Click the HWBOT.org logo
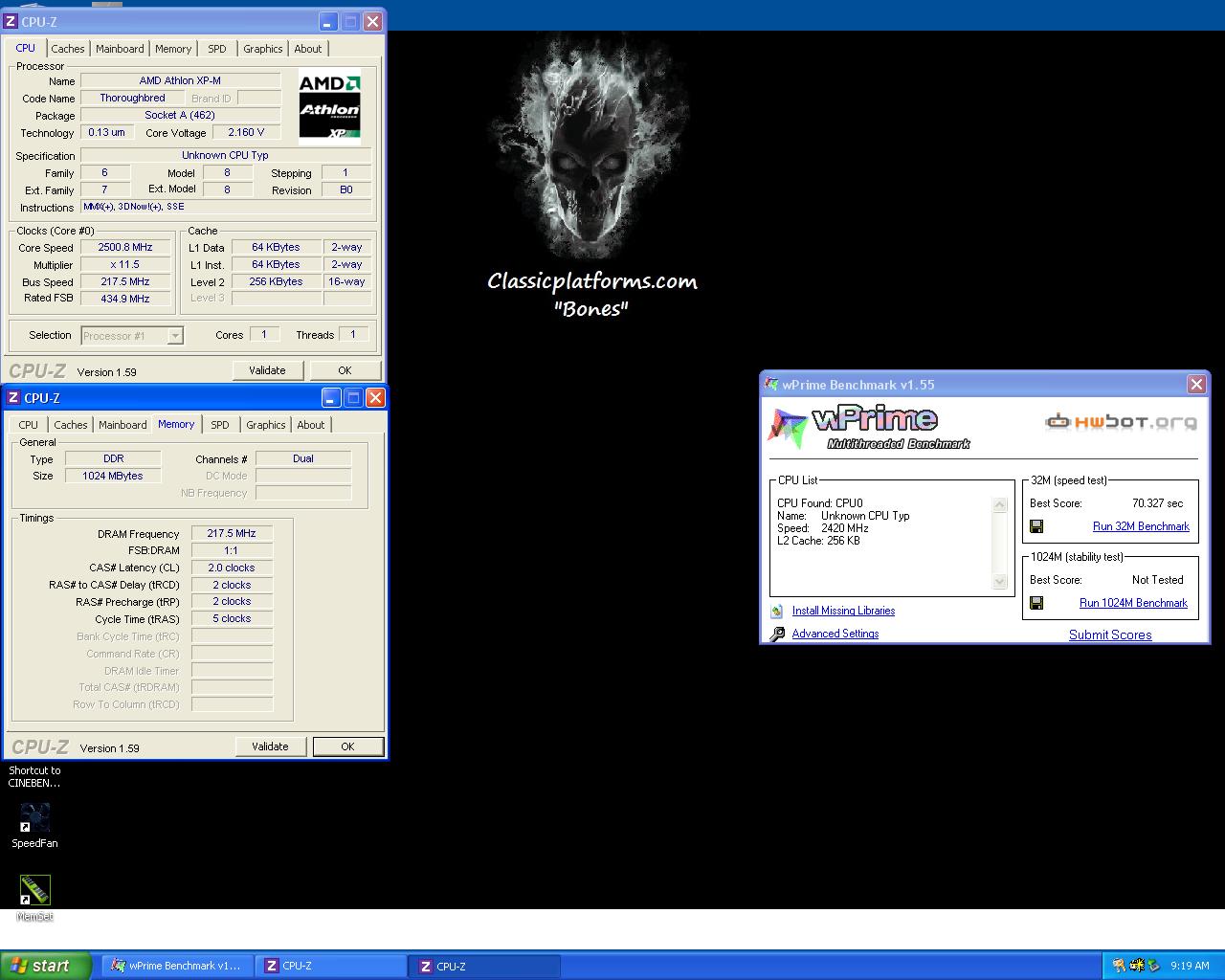1225x980 pixels. [x=1121, y=421]
